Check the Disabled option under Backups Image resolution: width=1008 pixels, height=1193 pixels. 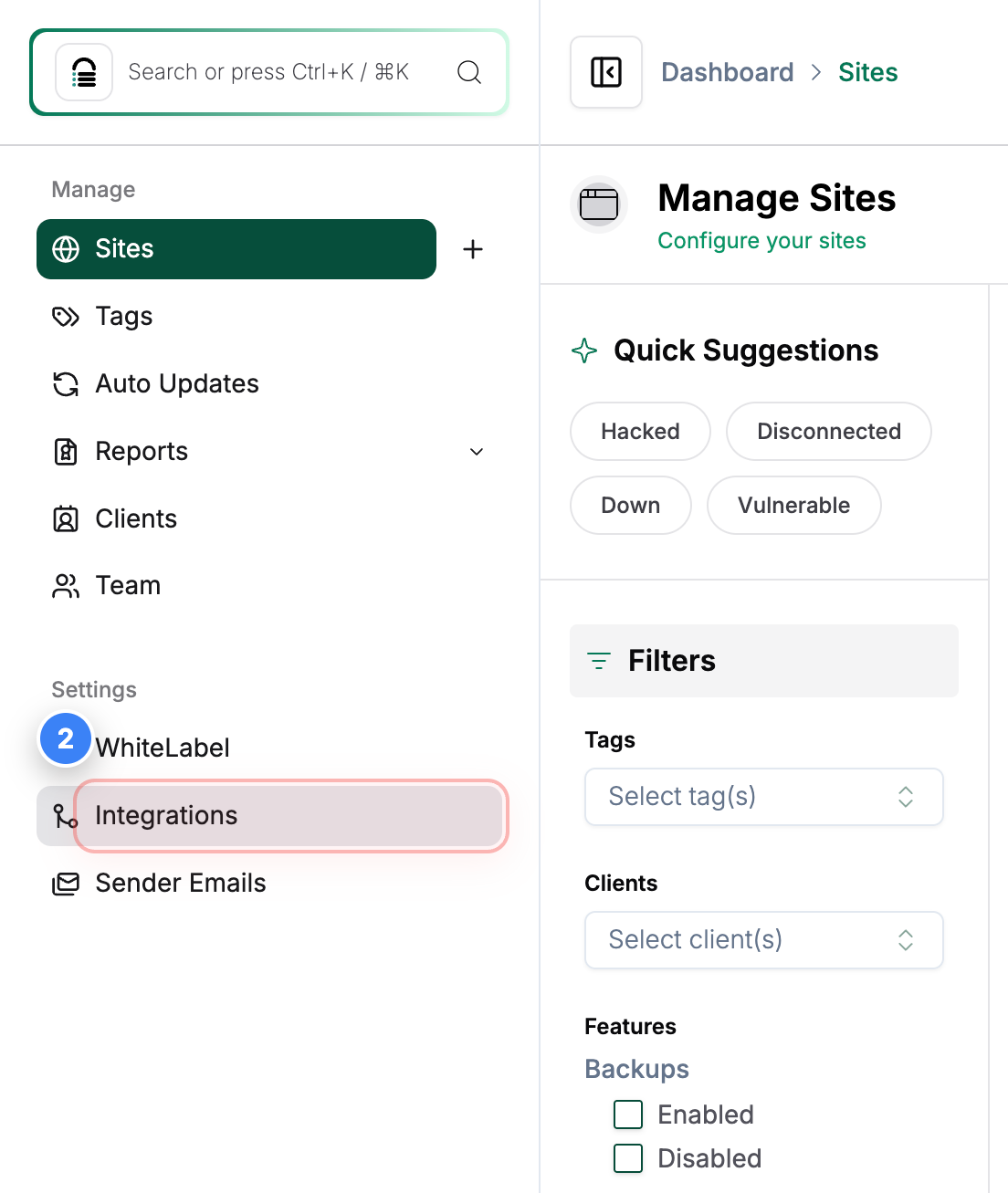627,1157
